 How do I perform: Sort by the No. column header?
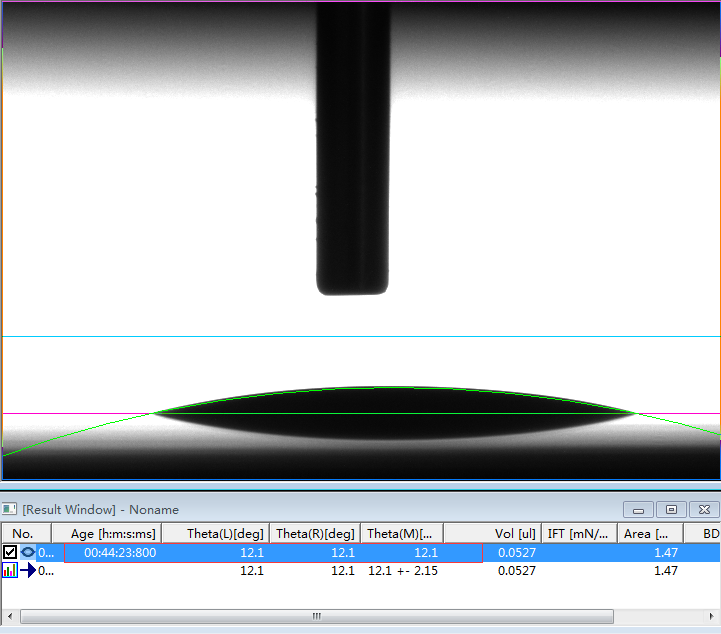[25, 534]
